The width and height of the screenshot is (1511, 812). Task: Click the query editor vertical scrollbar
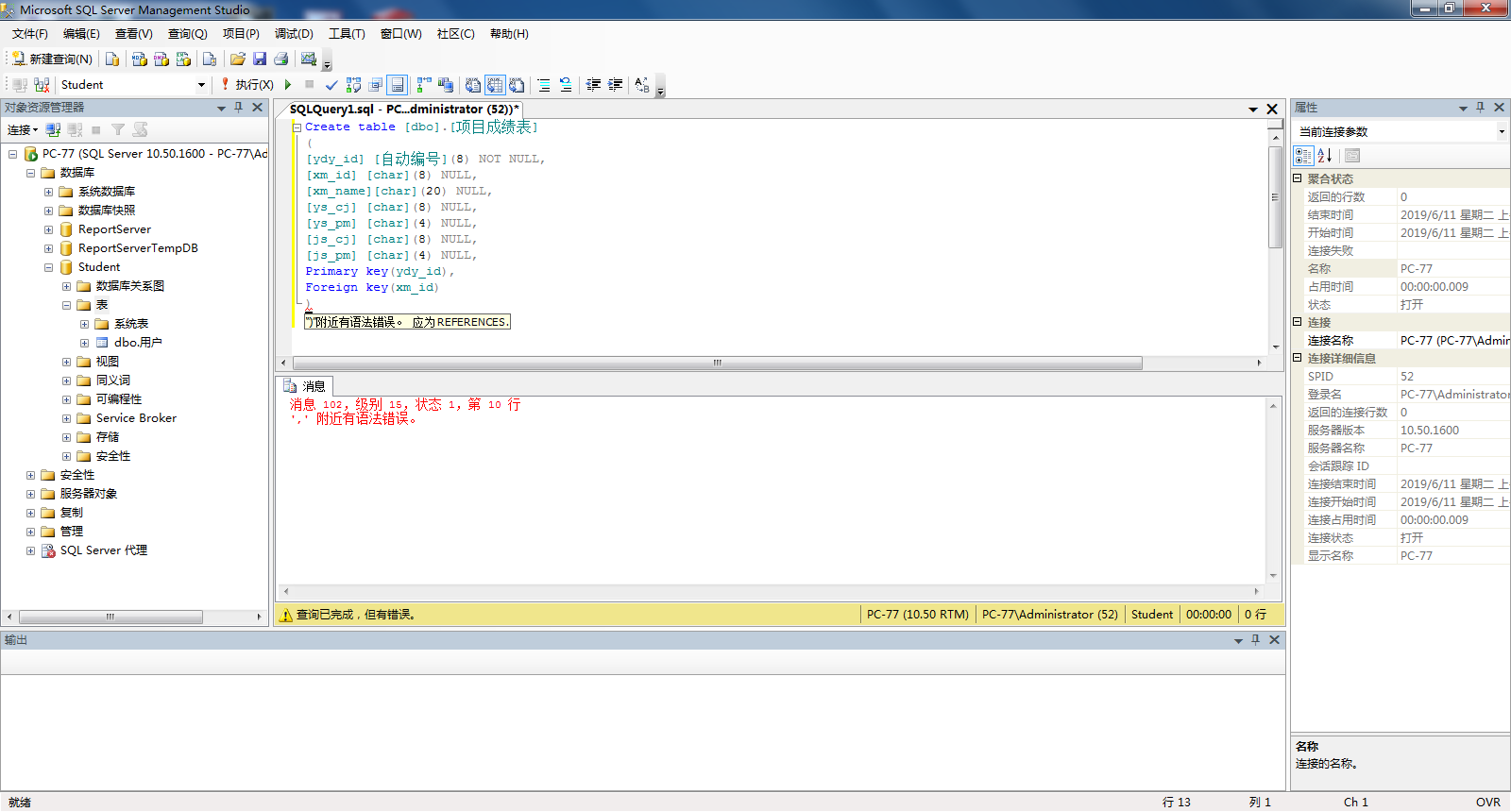(1275, 197)
